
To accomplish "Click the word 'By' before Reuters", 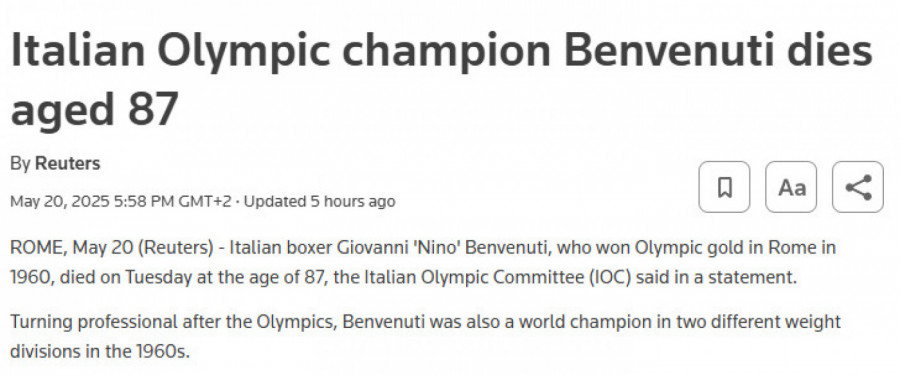I will tap(20, 163).
